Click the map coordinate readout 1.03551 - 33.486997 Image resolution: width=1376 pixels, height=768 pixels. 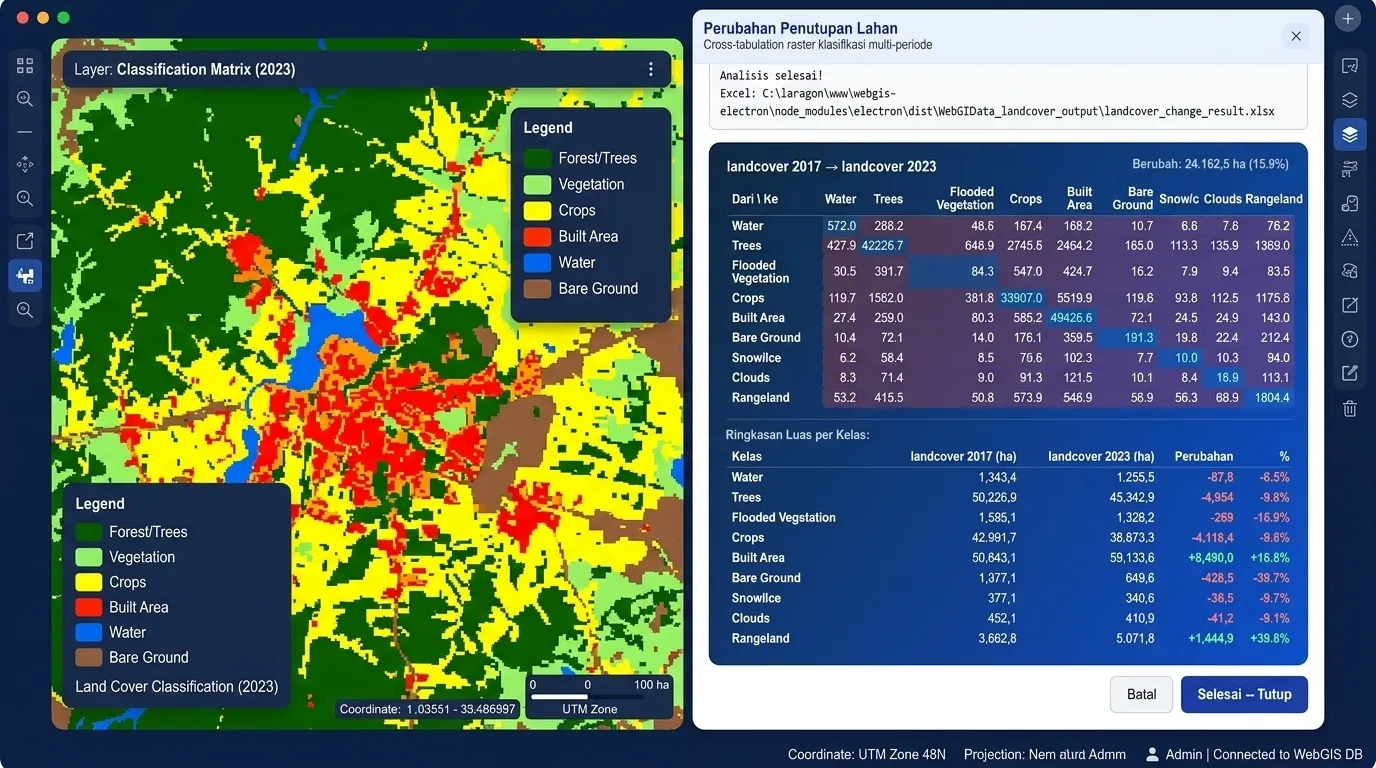428,709
